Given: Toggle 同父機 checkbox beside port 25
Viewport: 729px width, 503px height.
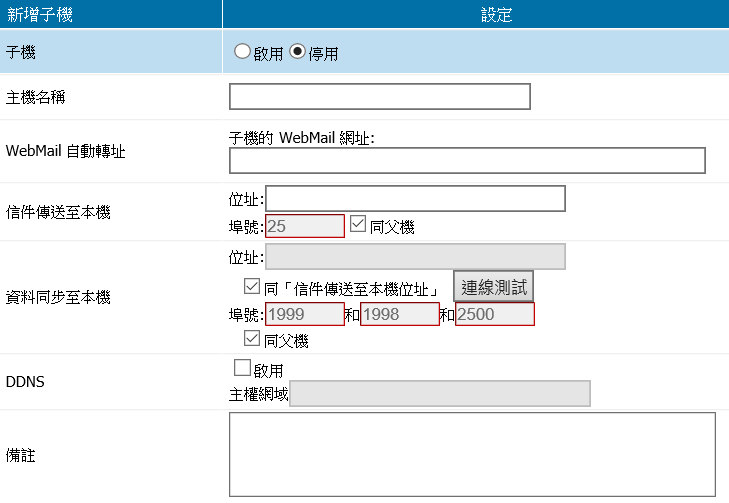Looking at the screenshot, I should pos(358,225).
